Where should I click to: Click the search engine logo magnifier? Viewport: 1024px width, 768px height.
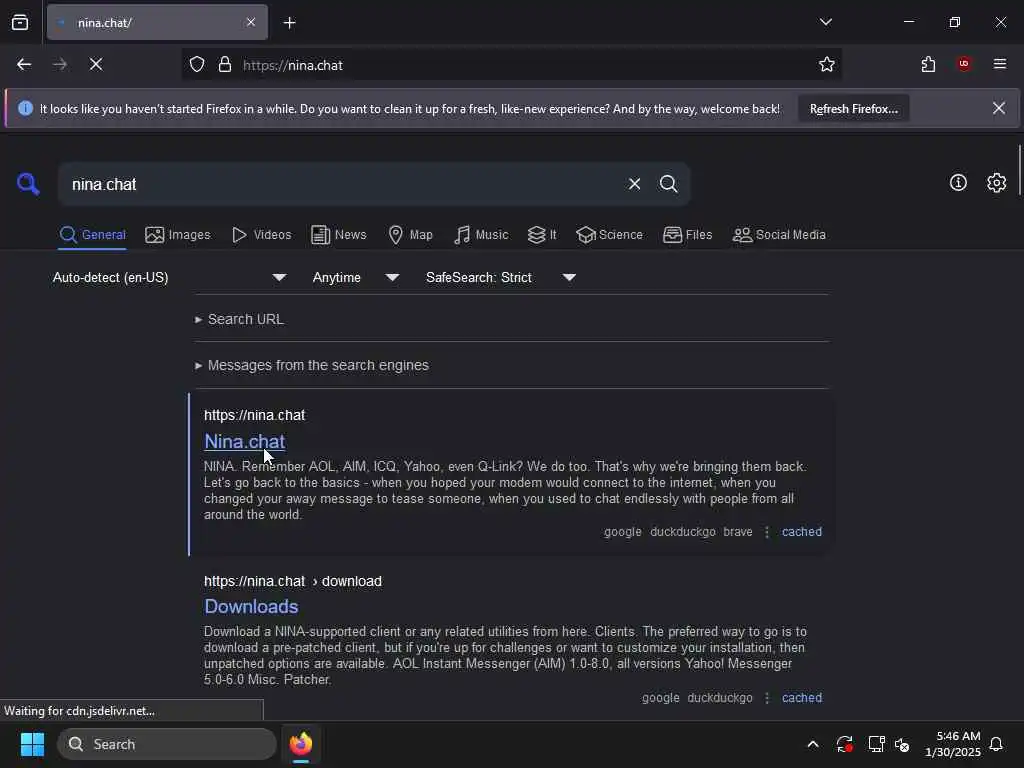pos(28,184)
